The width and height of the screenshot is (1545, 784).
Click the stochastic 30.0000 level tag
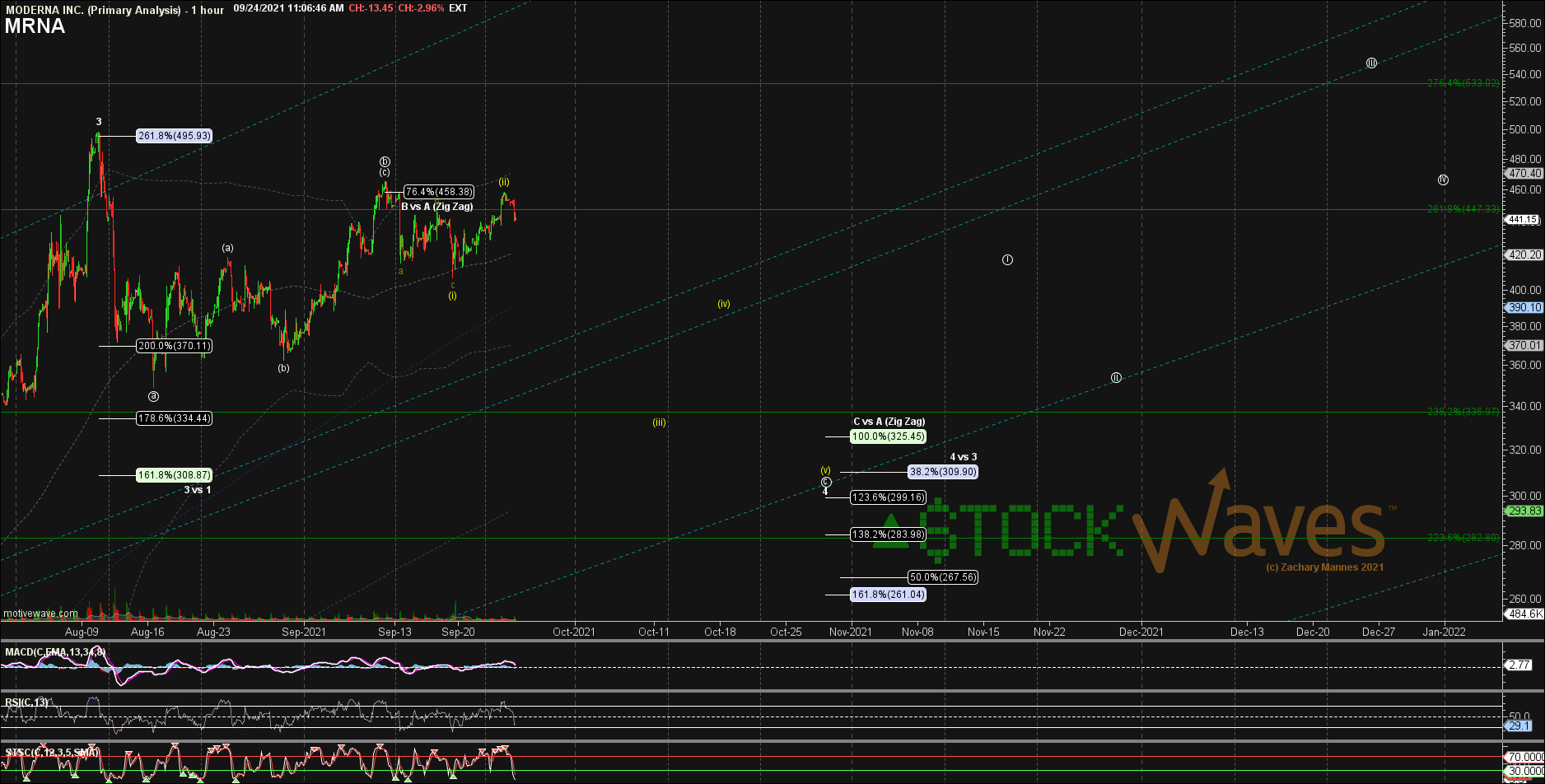1524,772
